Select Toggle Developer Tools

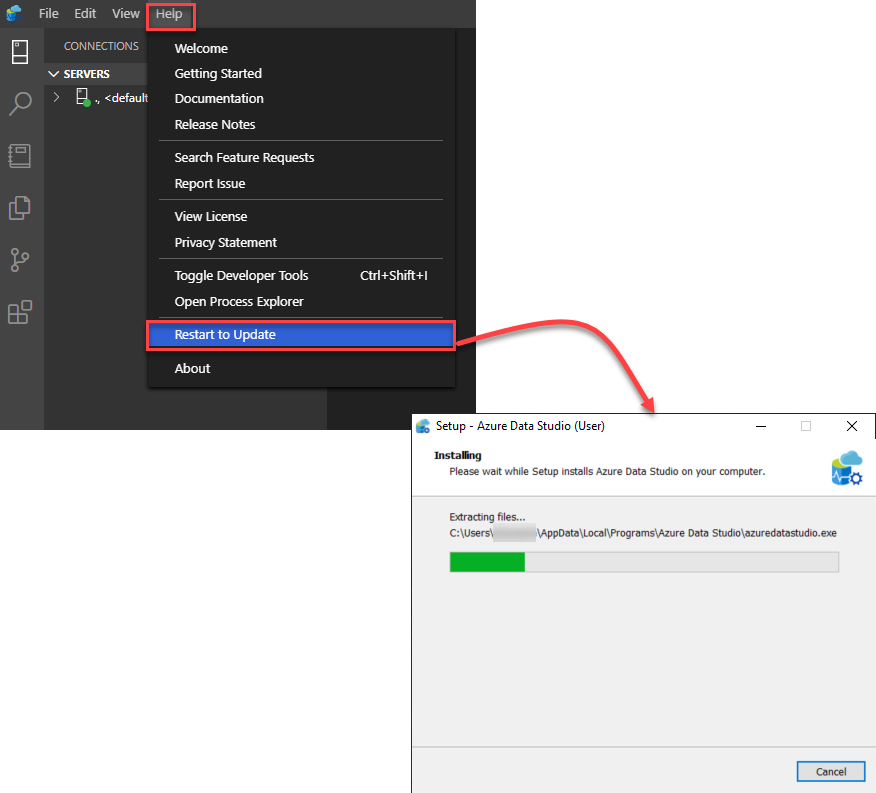[301, 276]
